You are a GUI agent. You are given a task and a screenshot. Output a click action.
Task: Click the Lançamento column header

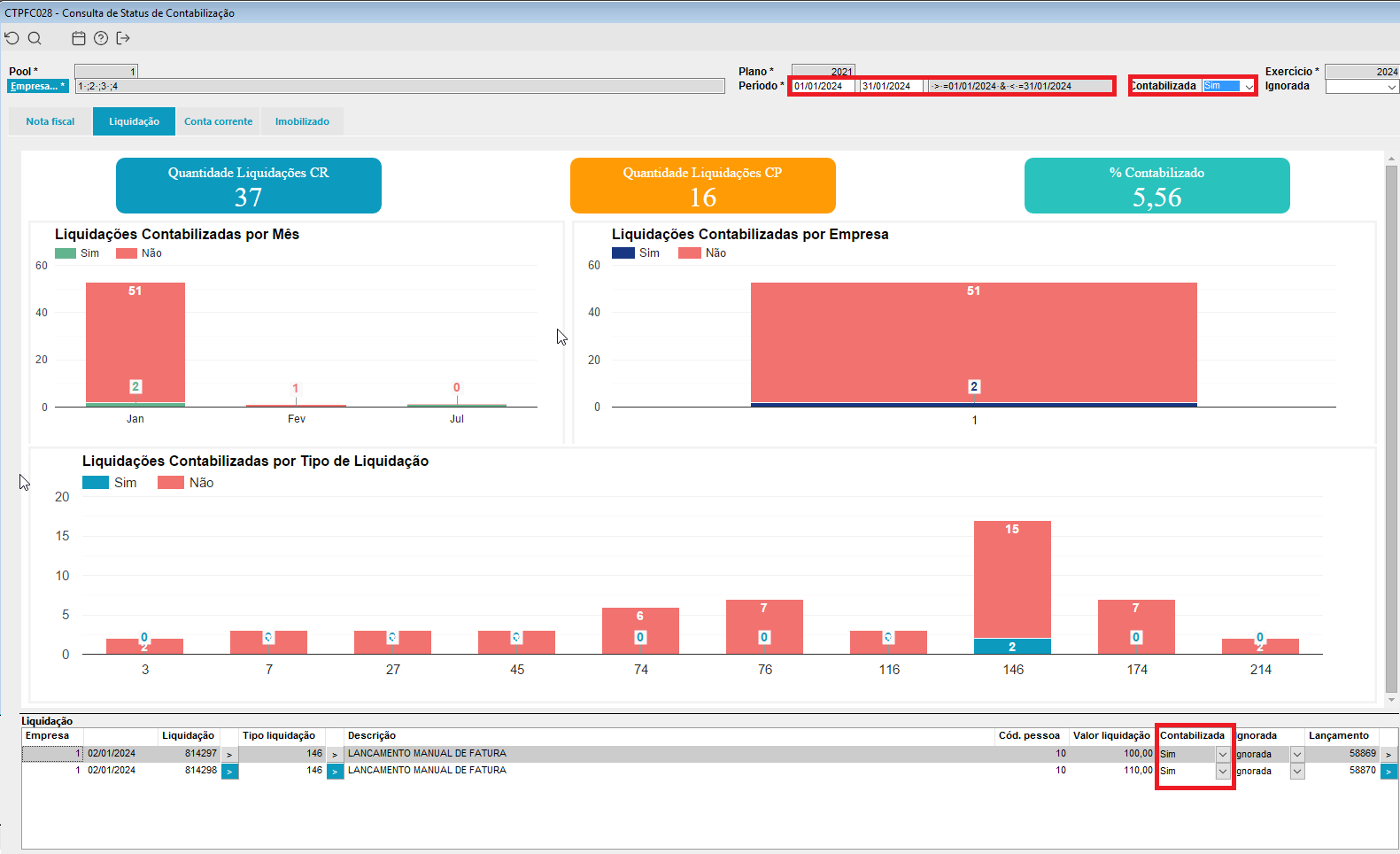1339,735
